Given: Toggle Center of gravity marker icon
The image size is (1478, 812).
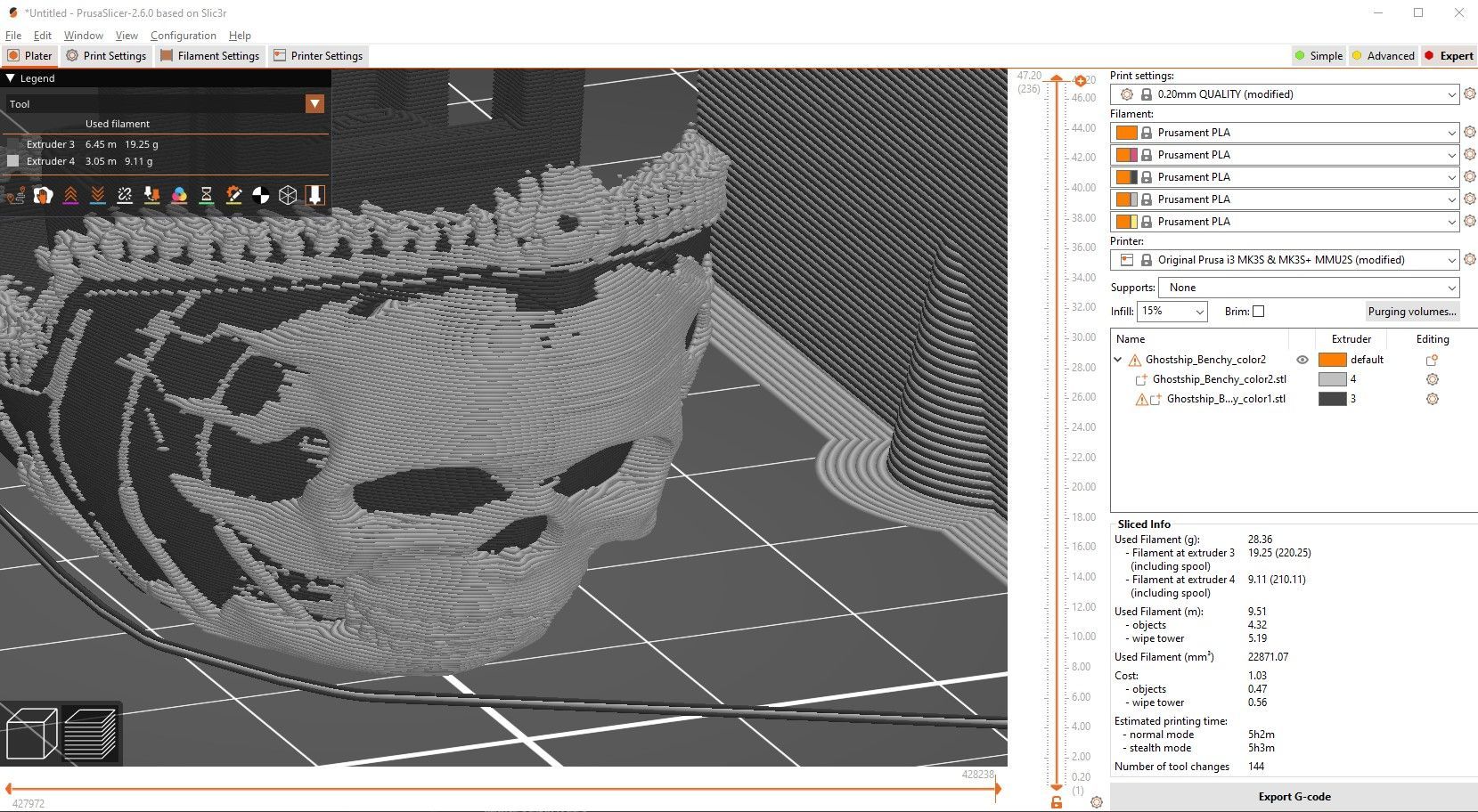Looking at the screenshot, I should [261, 195].
